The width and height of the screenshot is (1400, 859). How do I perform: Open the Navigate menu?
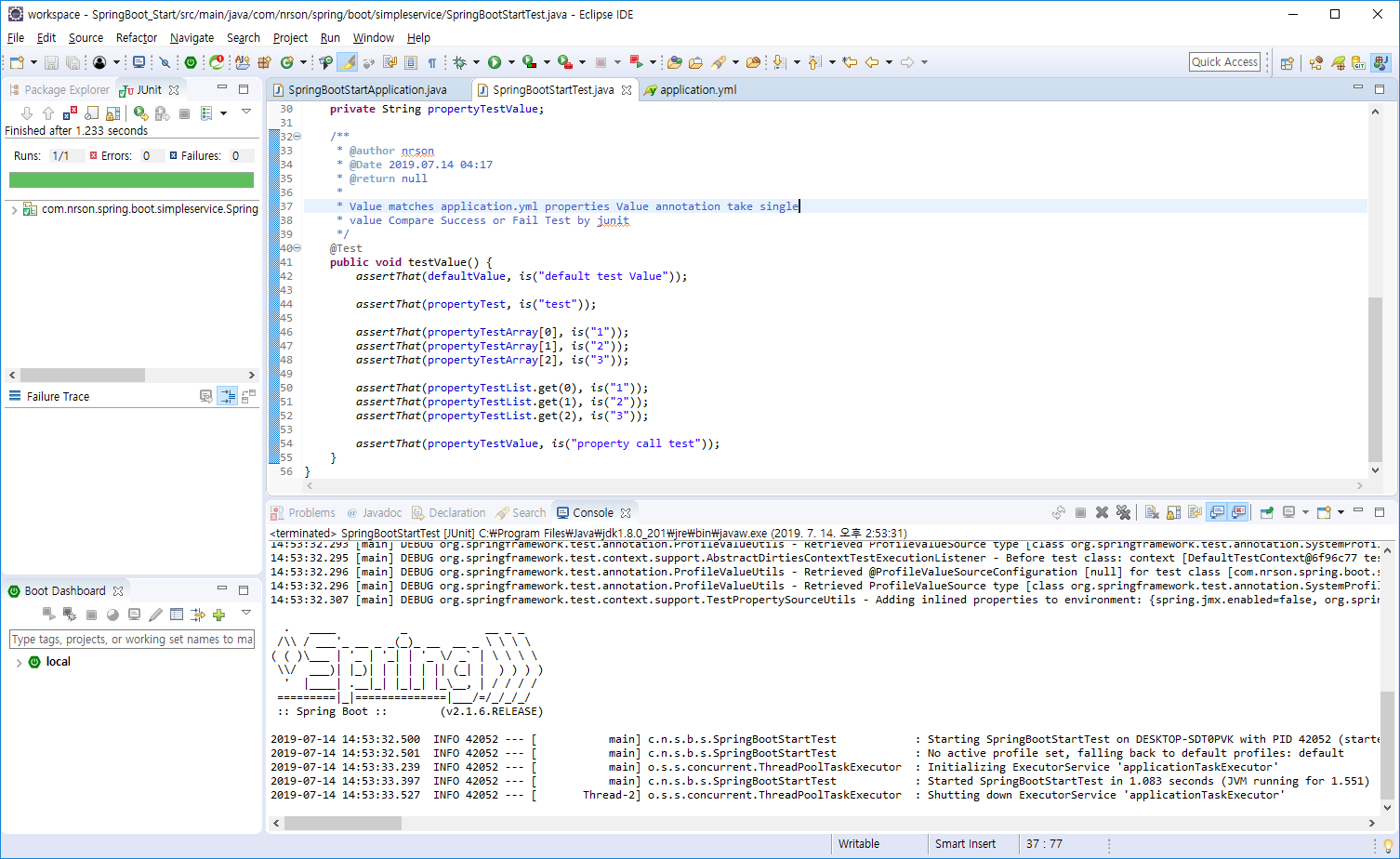pos(192,38)
